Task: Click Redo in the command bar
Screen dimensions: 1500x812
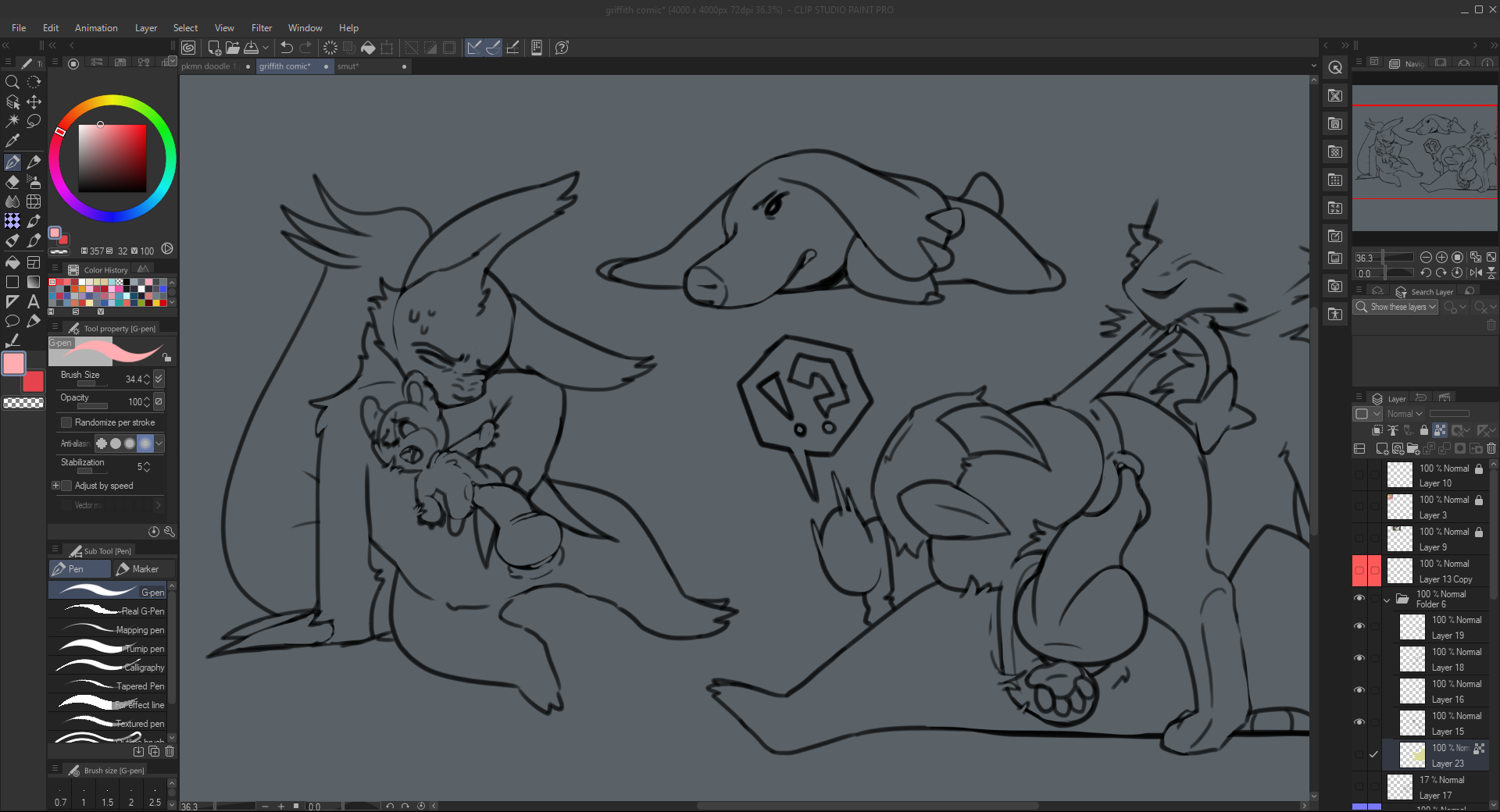Action: [305, 48]
